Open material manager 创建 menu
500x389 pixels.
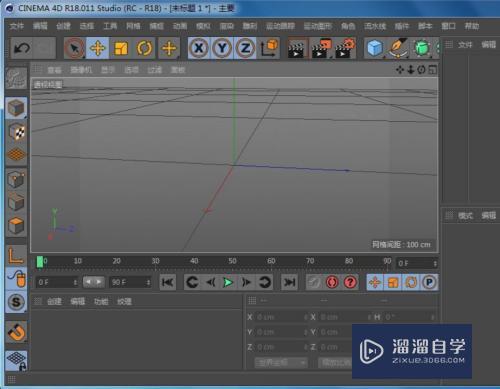54,302
